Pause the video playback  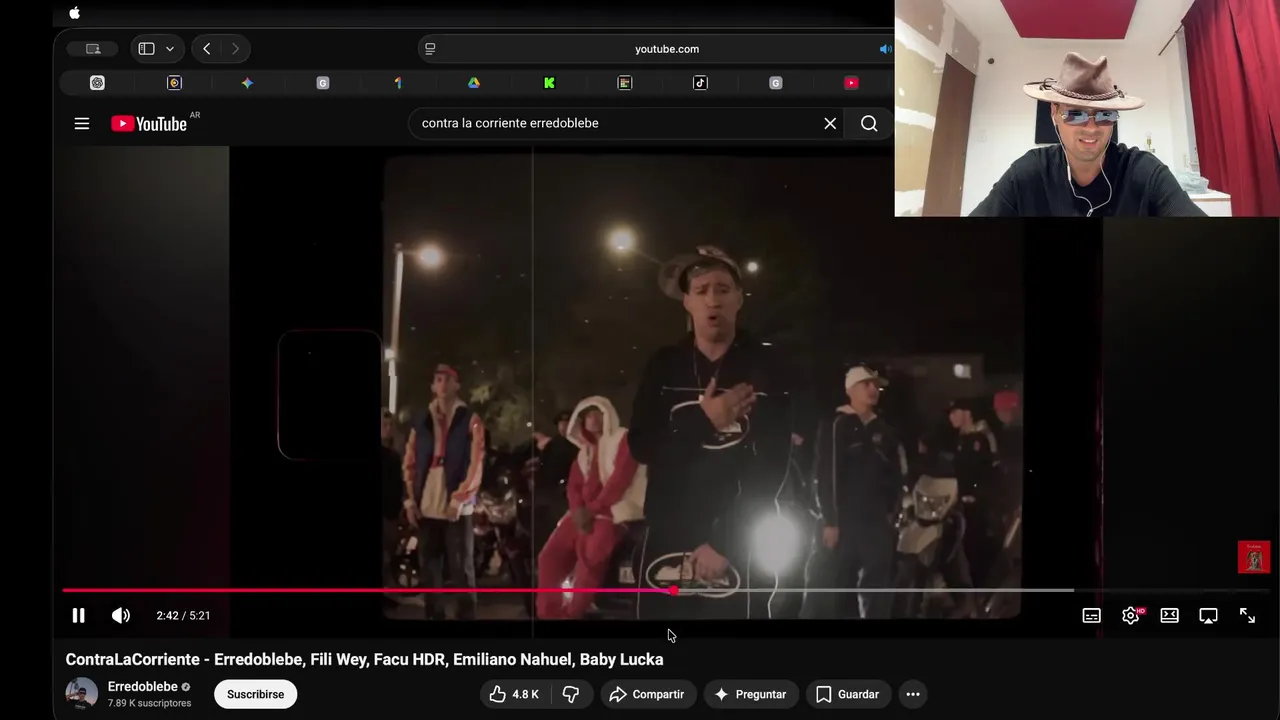point(78,615)
